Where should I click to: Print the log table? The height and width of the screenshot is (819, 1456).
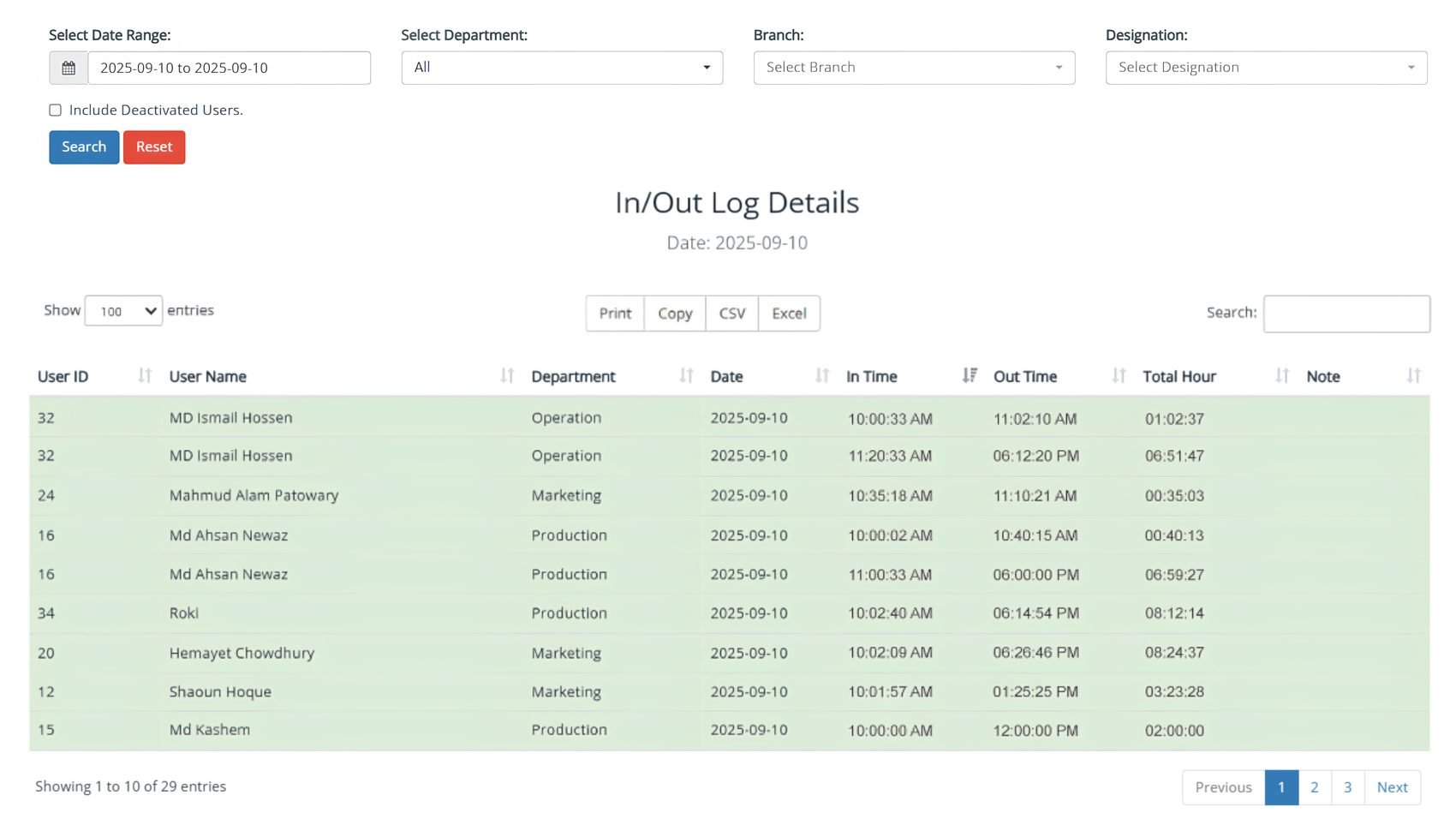coord(615,314)
